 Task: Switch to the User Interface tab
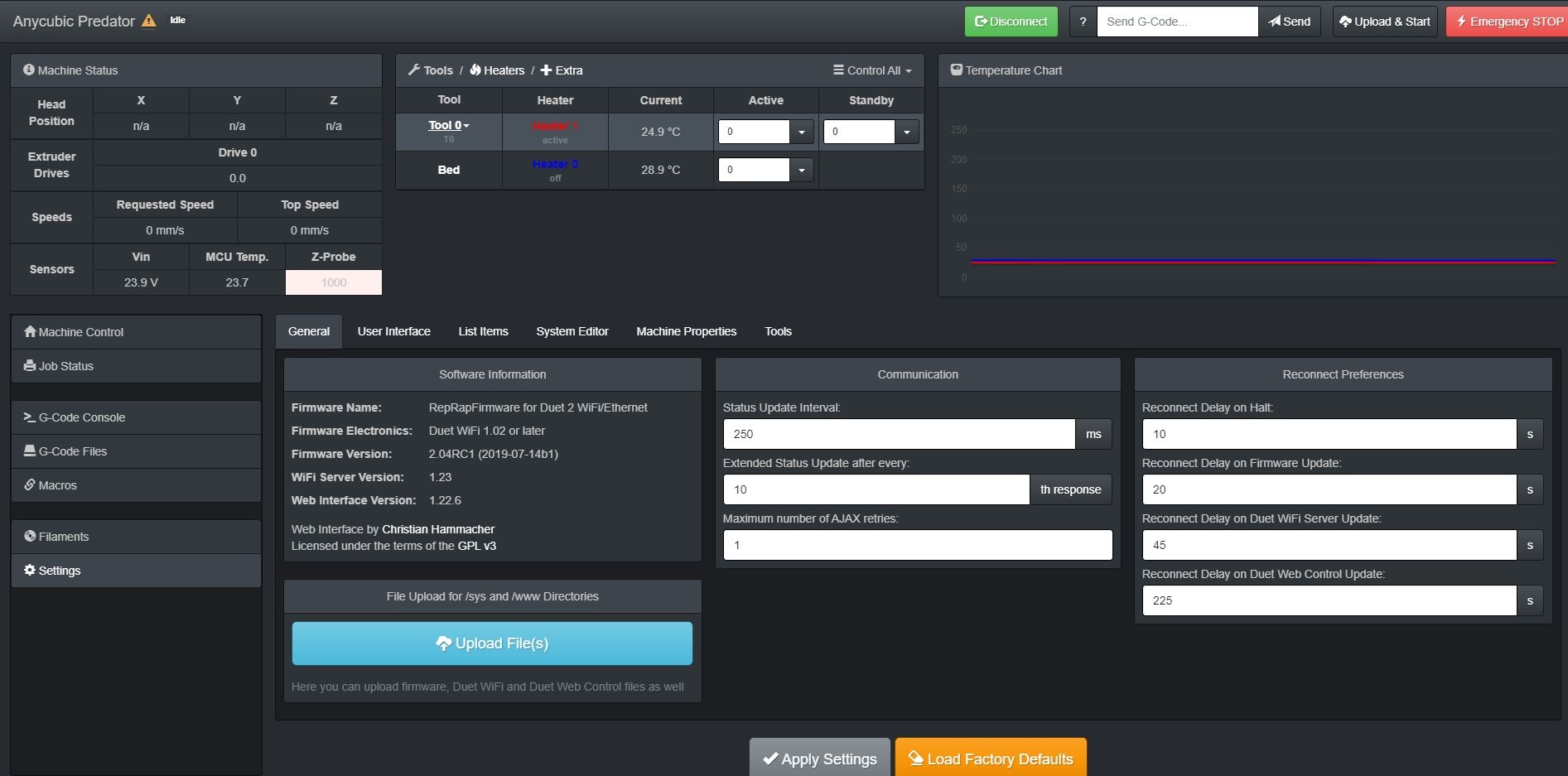tap(394, 331)
